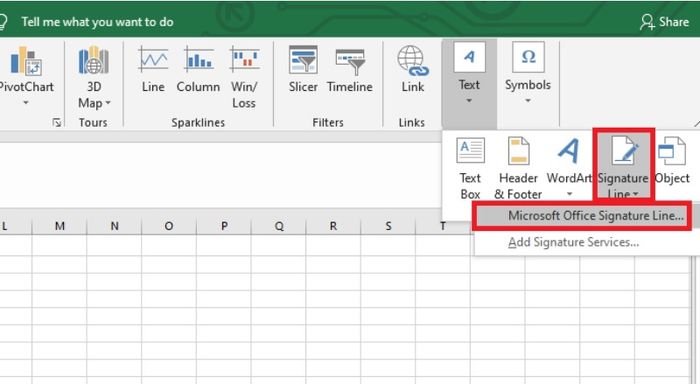
Task: Insert a PivotChart from the ribbon
Action: click(25, 76)
